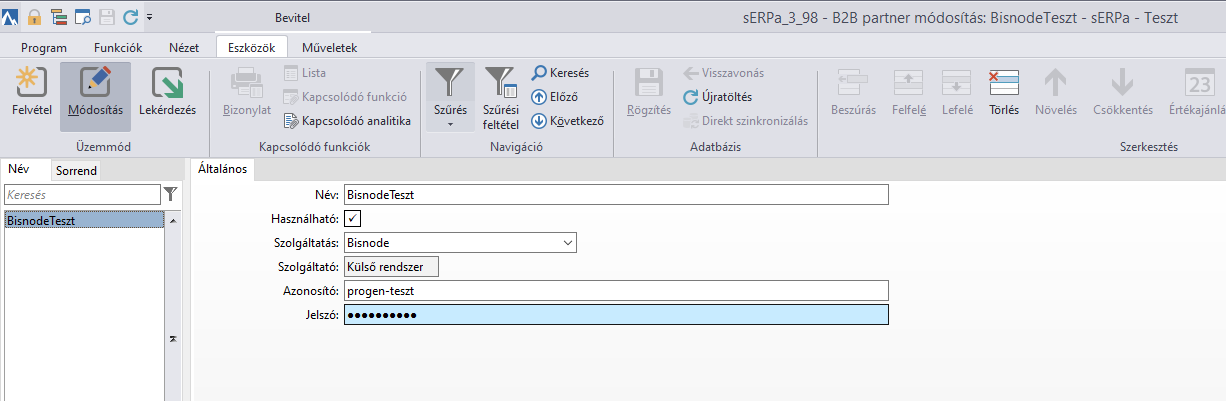Open the Műveletek ribbon tab
The width and height of the screenshot is (1226, 401).
323,47
